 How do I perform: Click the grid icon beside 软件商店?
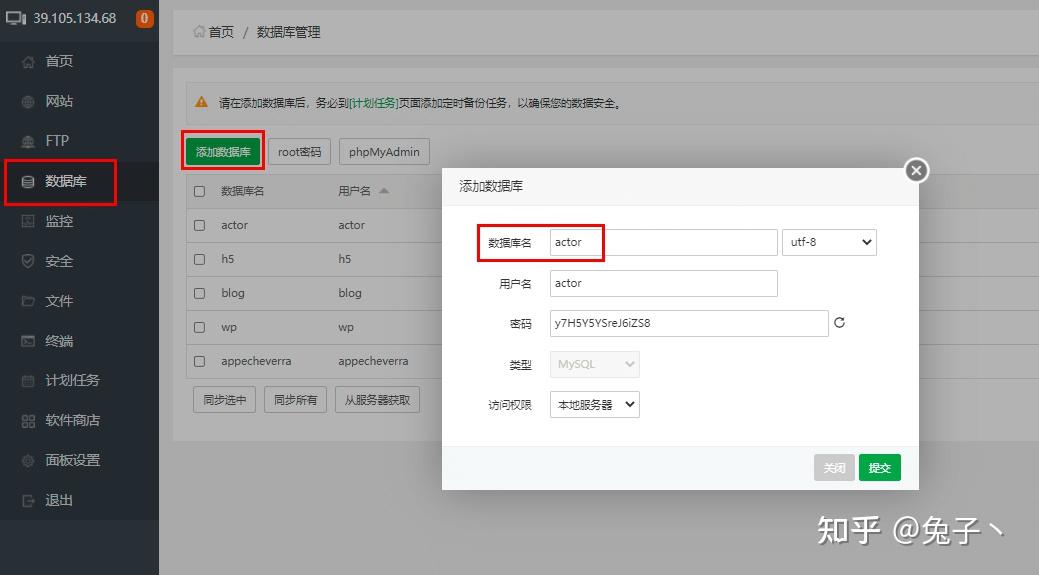click(x=28, y=421)
